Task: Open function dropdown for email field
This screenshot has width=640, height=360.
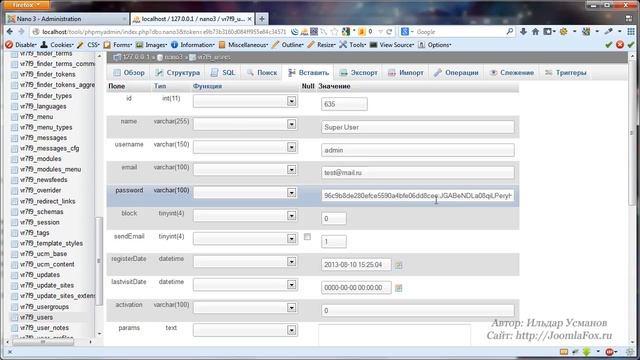Action: [245, 169]
